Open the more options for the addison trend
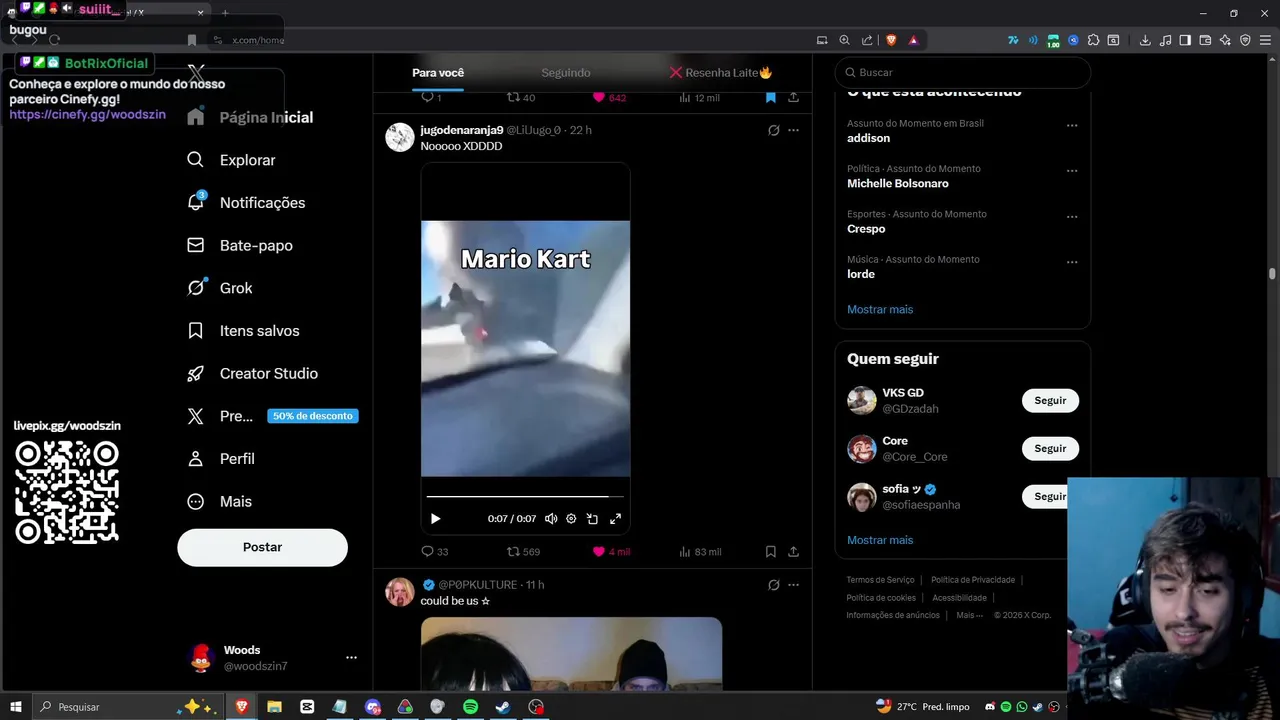The width and height of the screenshot is (1280, 720). 1072,126
